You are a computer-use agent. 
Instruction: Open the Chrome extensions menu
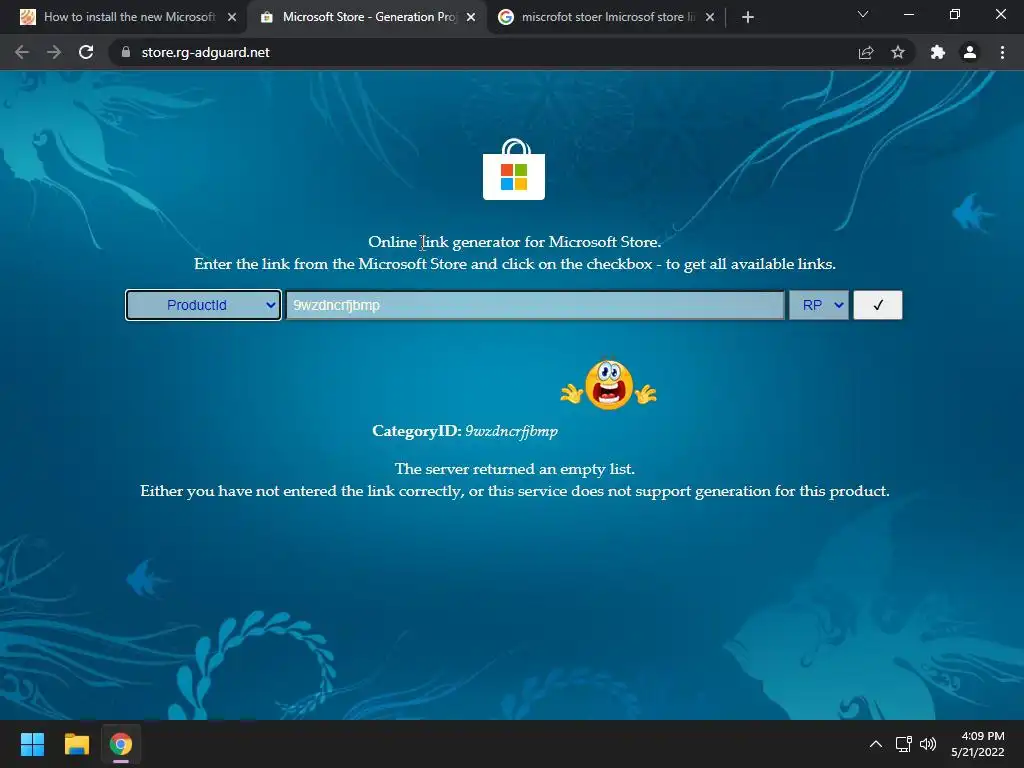tap(938, 52)
